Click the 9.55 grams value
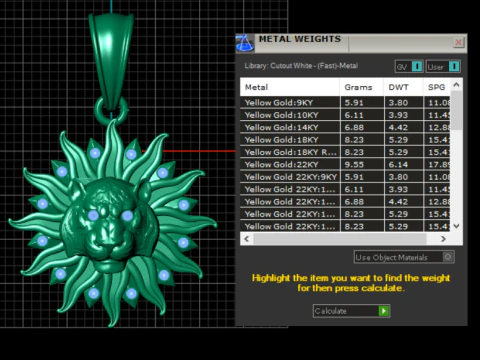The image size is (480, 360). point(354,165)
